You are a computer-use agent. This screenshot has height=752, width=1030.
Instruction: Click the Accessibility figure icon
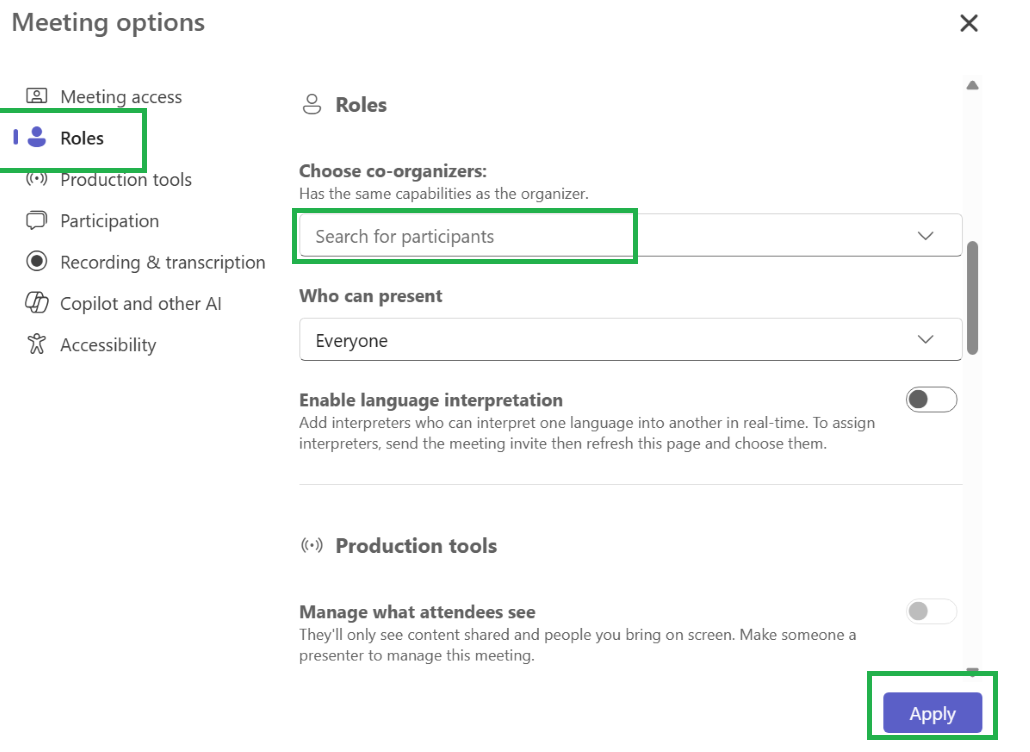click(x=37, y=344)
